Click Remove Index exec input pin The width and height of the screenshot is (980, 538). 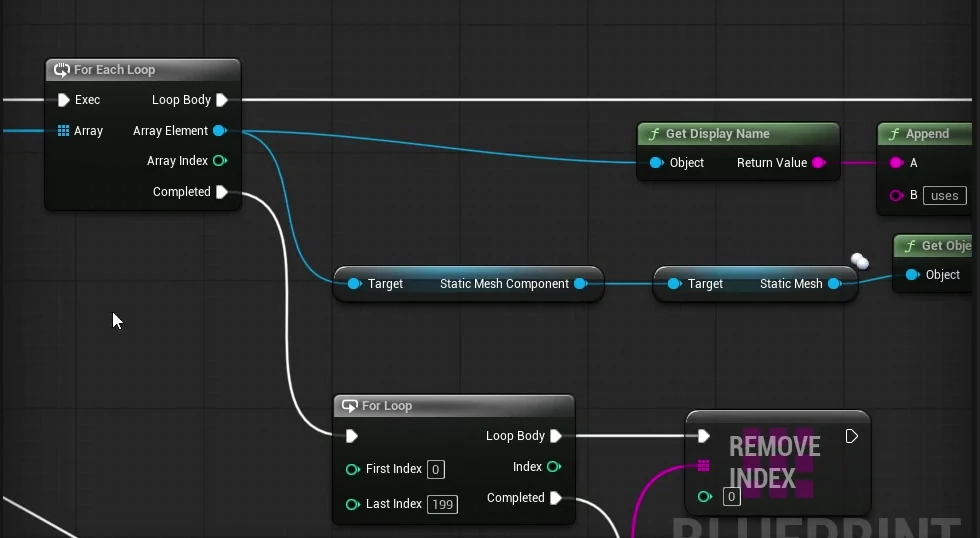[704, 436]
